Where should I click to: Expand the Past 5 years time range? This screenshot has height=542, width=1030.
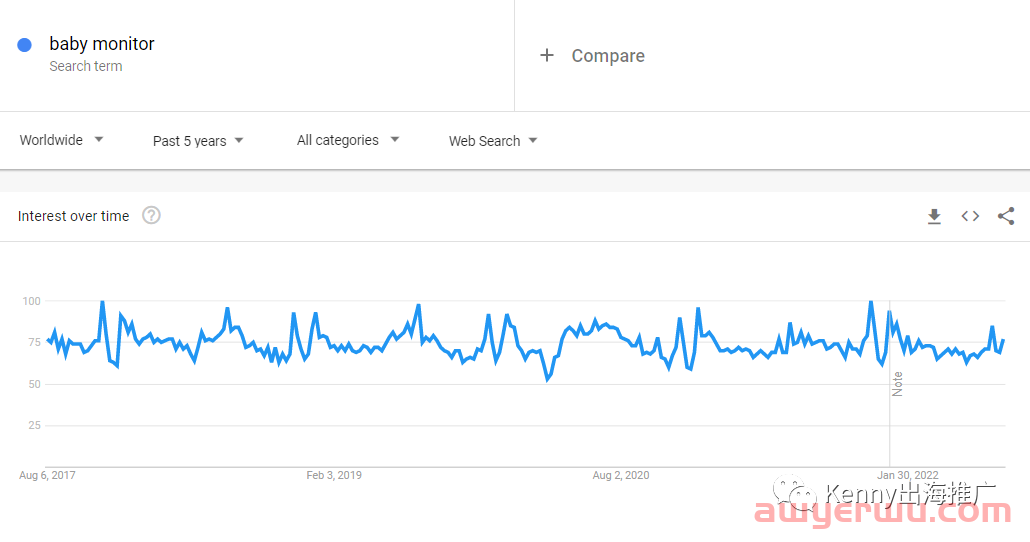coord(198,141)
